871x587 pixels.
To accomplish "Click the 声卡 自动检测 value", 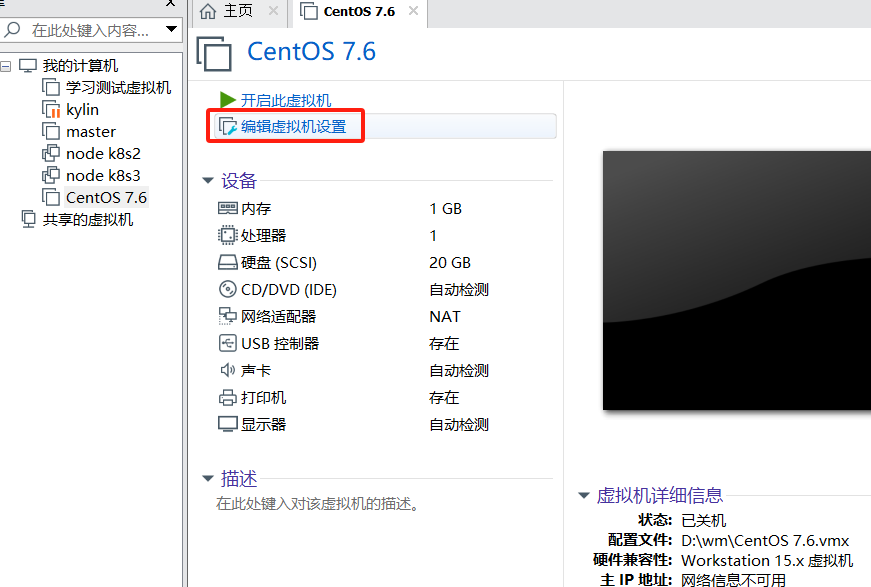I will point(459,370).
